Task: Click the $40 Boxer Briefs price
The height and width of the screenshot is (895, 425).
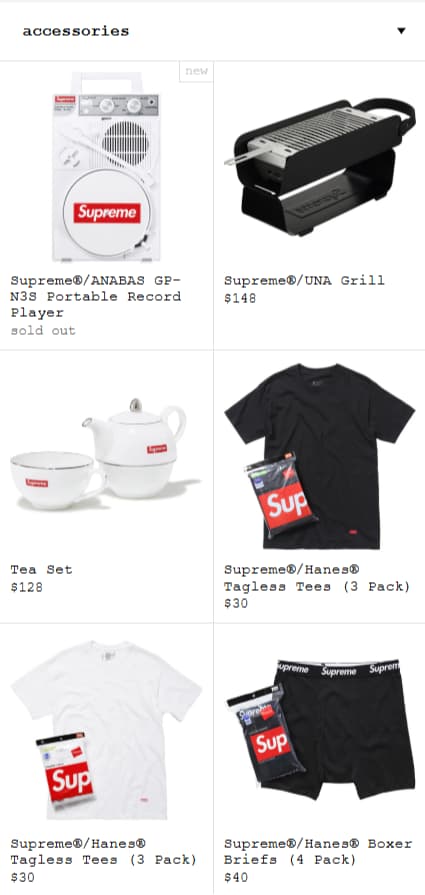Action: pyautogui.click(x=236, y=877)
